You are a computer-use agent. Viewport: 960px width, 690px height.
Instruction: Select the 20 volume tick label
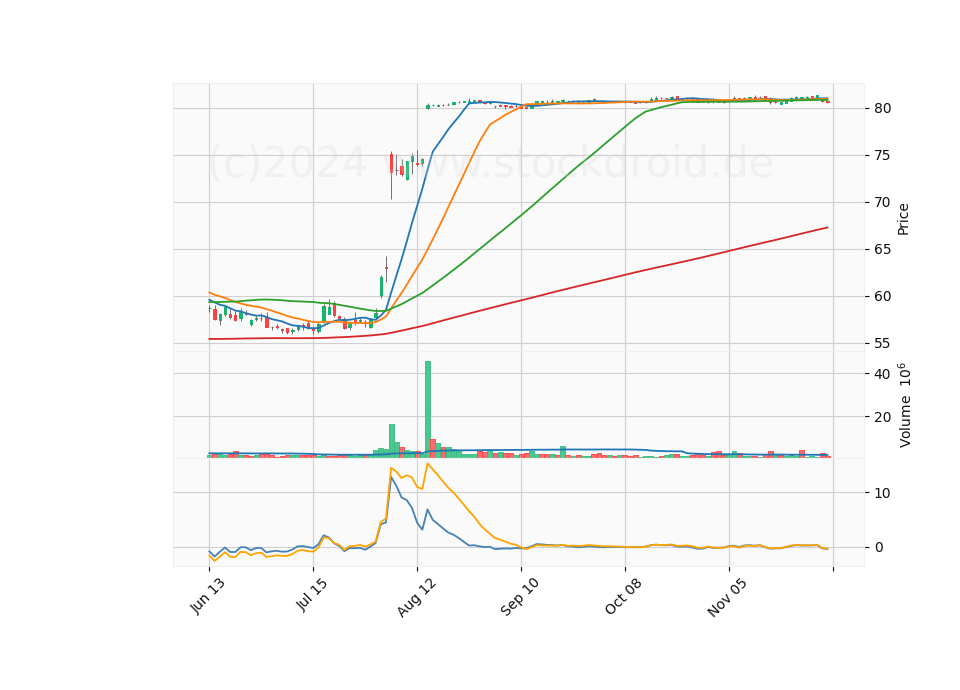pos(882,418)
